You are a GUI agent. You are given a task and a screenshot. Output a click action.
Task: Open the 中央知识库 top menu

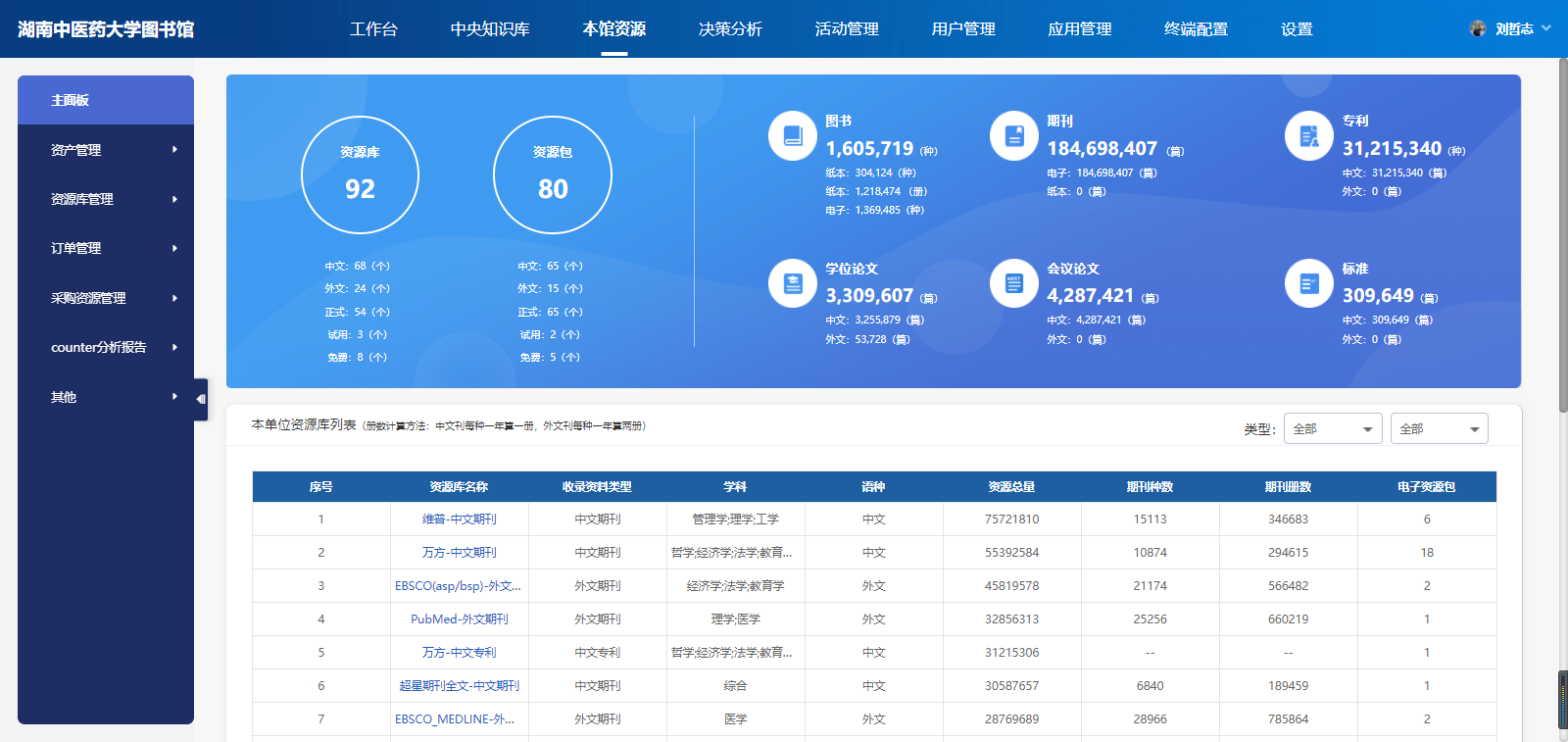490,28
